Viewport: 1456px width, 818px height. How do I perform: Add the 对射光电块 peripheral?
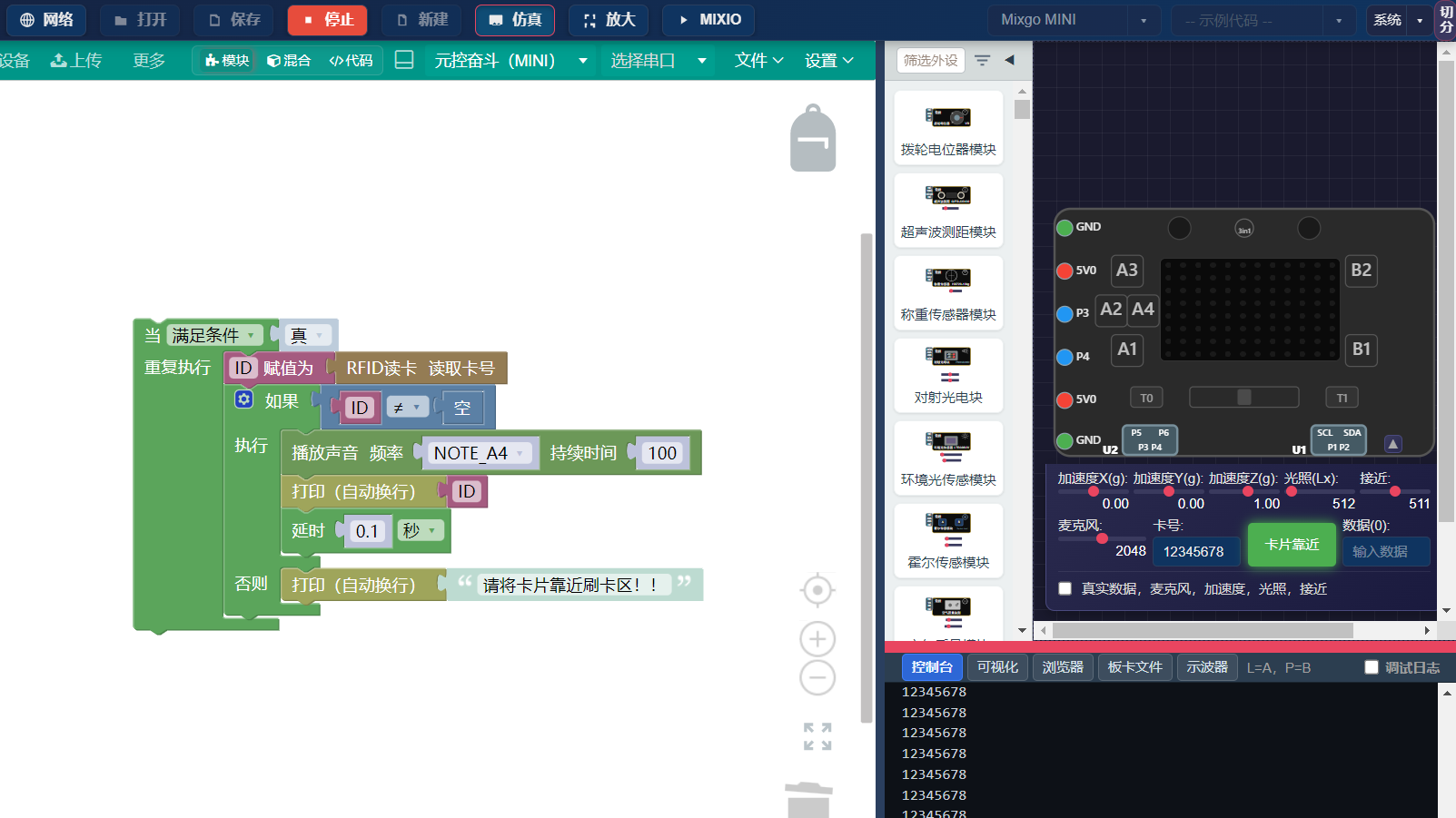[948, 376]
